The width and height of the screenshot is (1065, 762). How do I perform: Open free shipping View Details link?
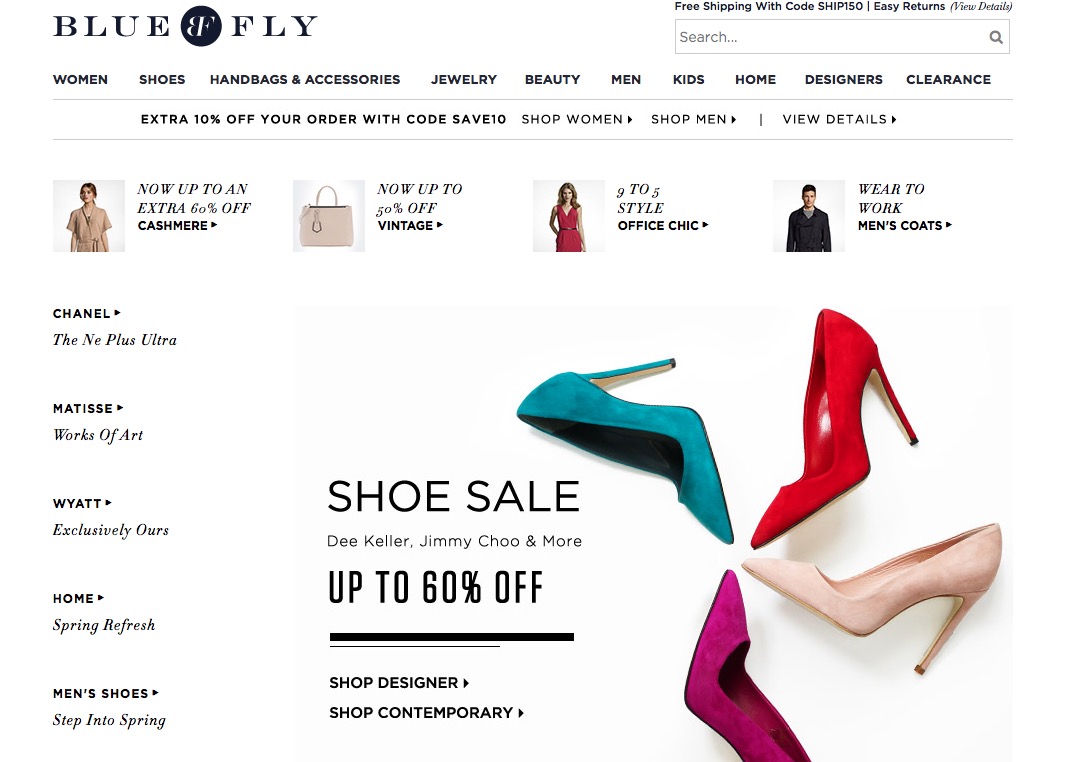pyautogui.click(x=981, y=7)
